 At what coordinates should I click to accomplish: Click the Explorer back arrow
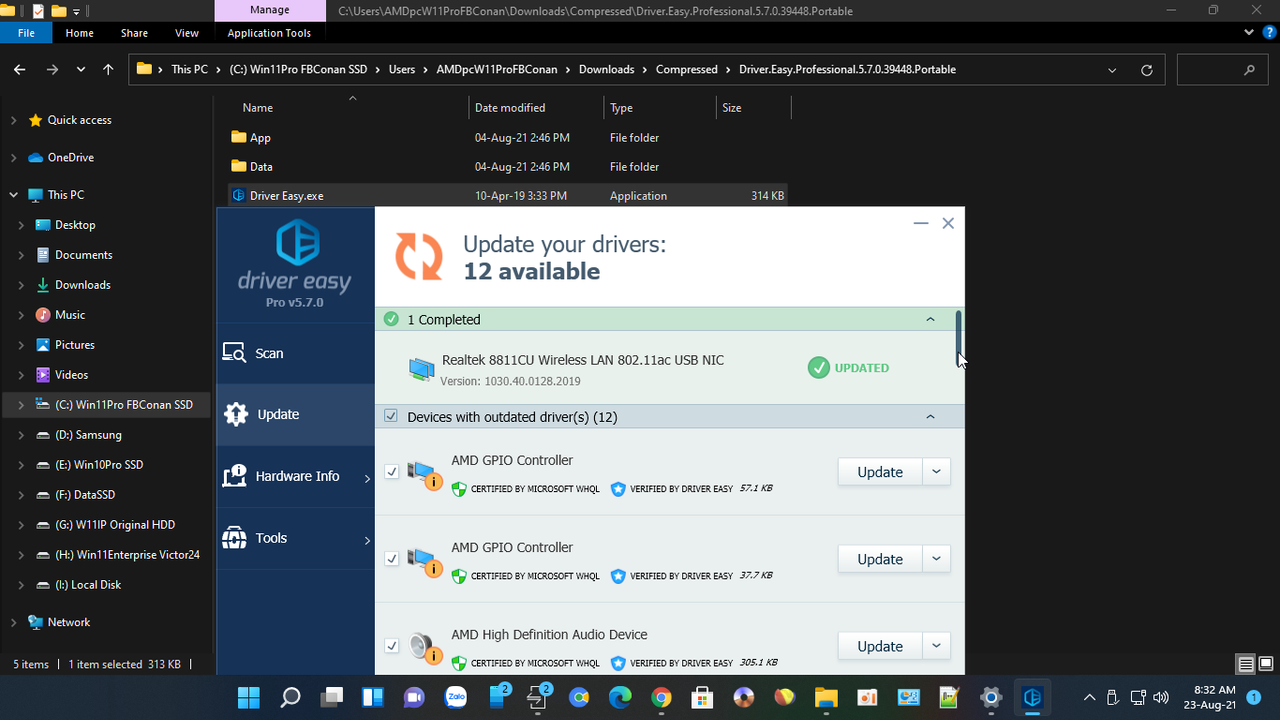[19, 70]
